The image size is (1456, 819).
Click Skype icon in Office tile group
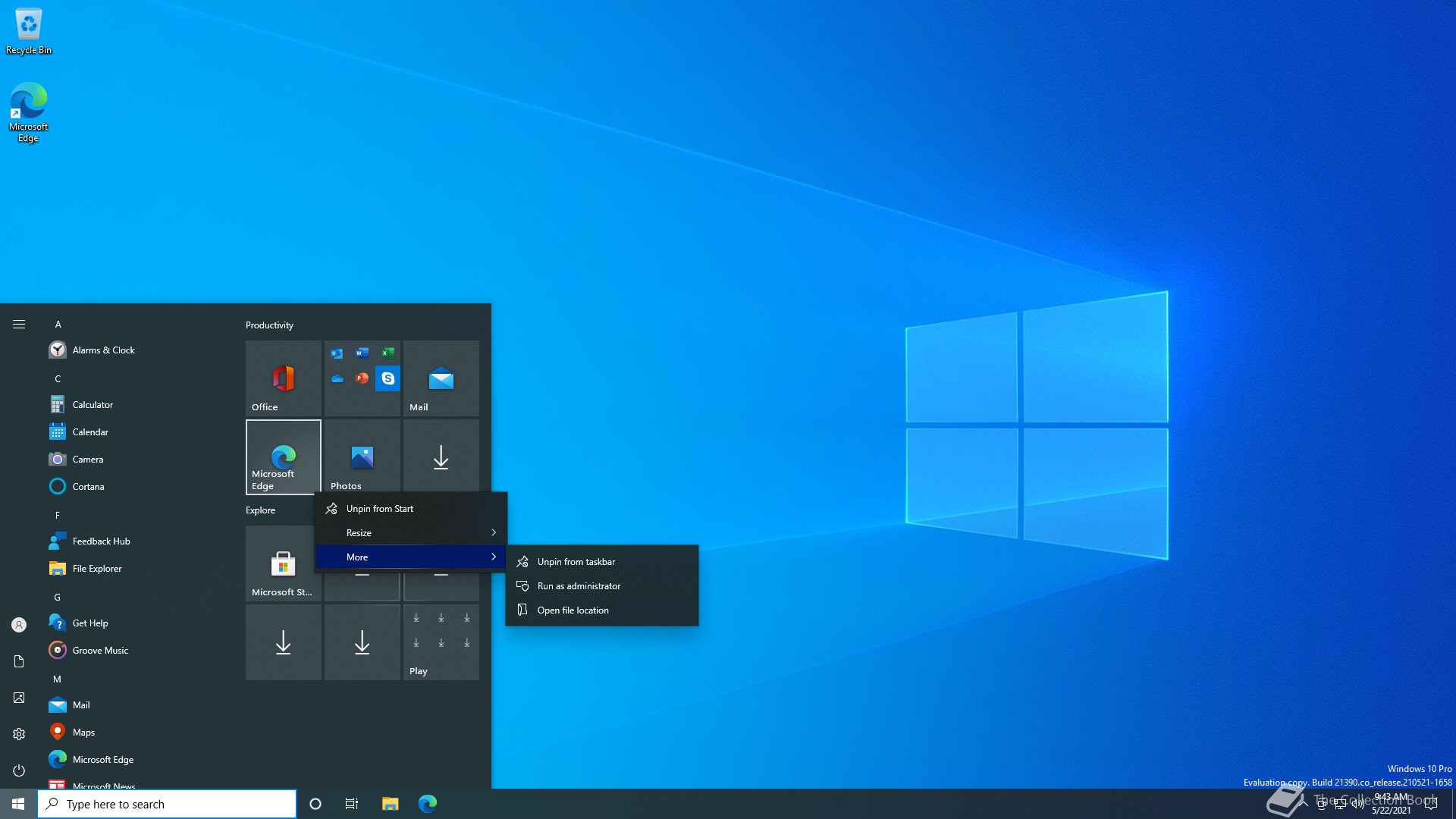[x=388, y=378]
